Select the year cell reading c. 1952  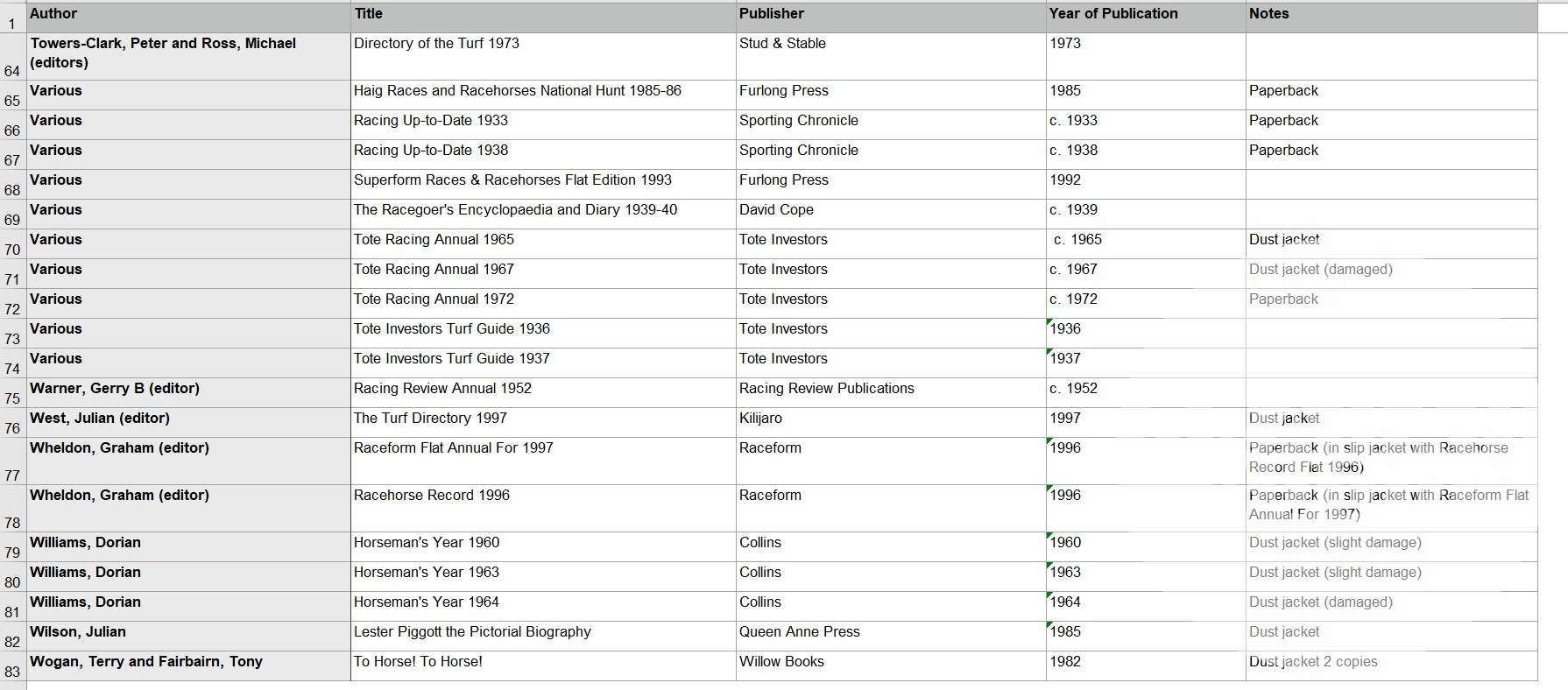[x=1146, y=393]
